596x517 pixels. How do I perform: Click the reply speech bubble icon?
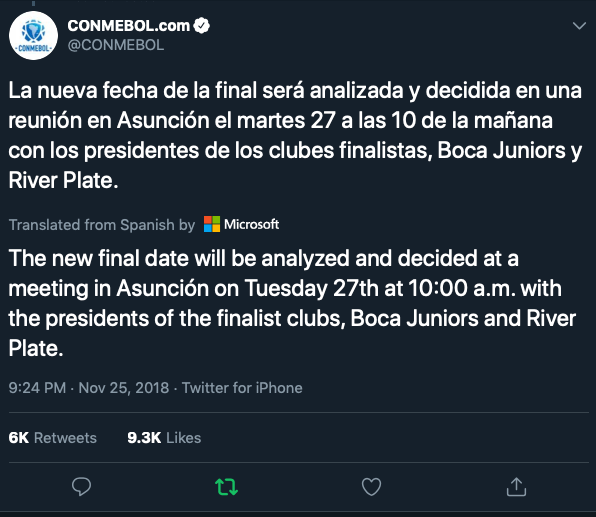point(81,487)
